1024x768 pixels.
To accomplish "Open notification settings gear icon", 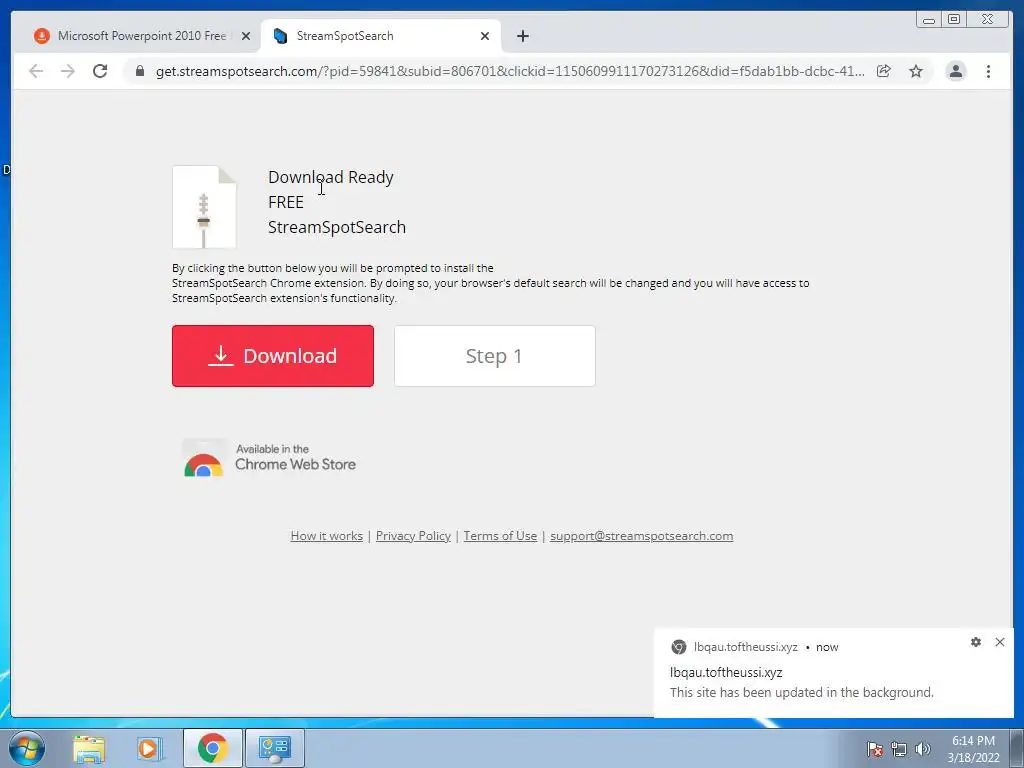I will [x=976, y=642].
